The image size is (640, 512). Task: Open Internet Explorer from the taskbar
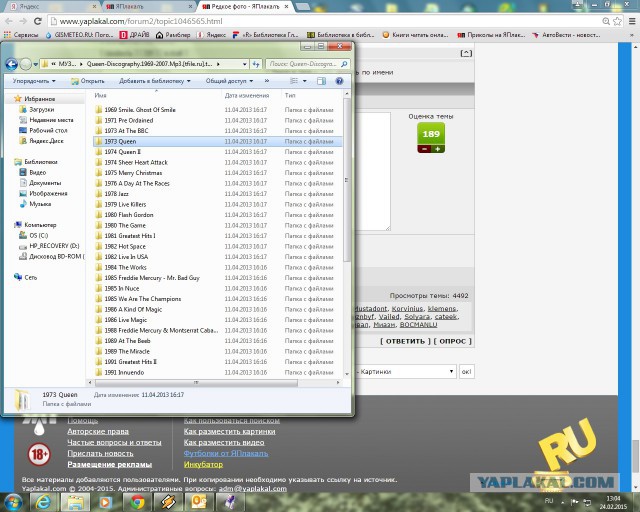42,503
